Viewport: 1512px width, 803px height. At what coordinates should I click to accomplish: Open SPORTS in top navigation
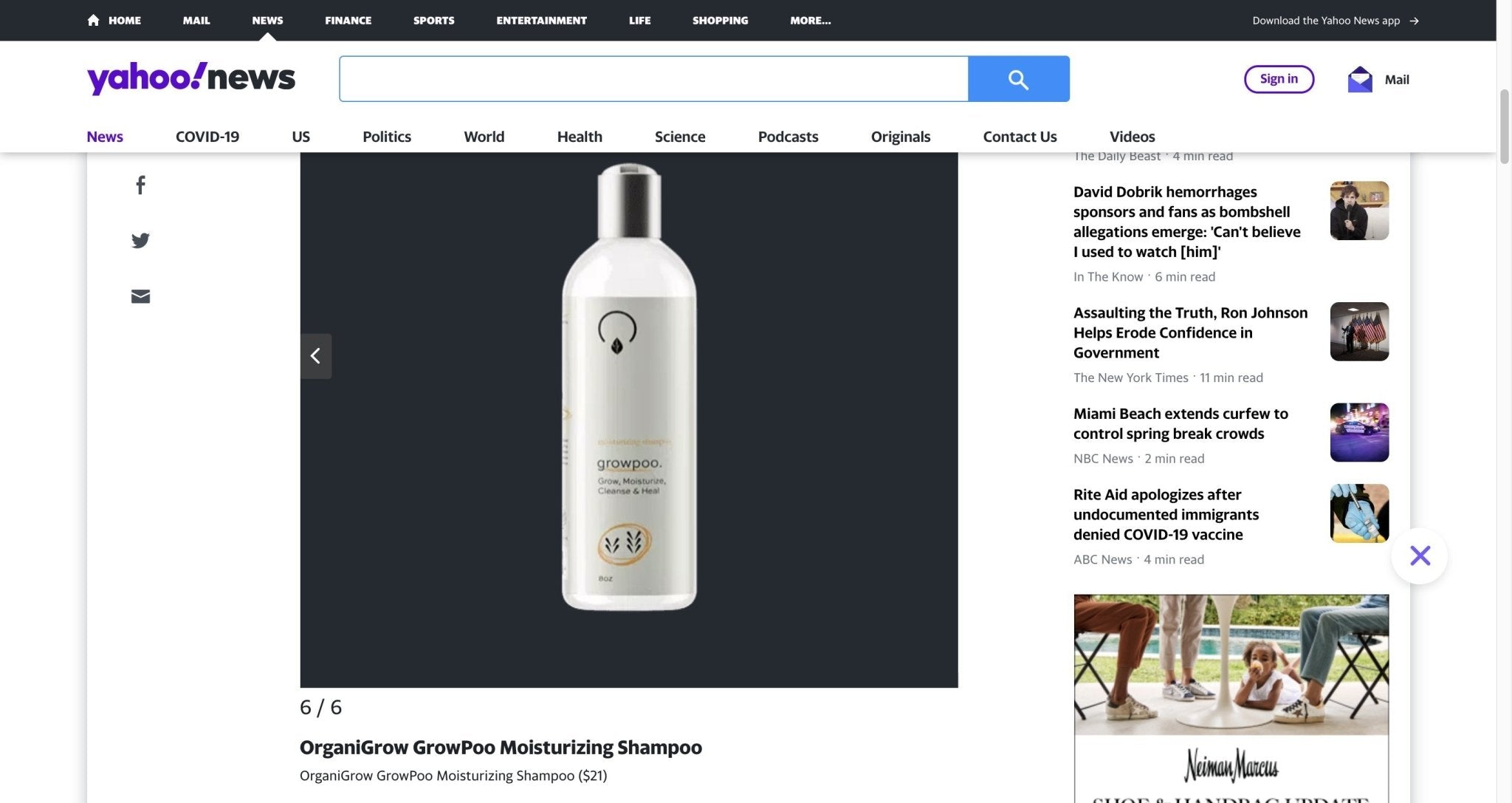click(433, 21)
